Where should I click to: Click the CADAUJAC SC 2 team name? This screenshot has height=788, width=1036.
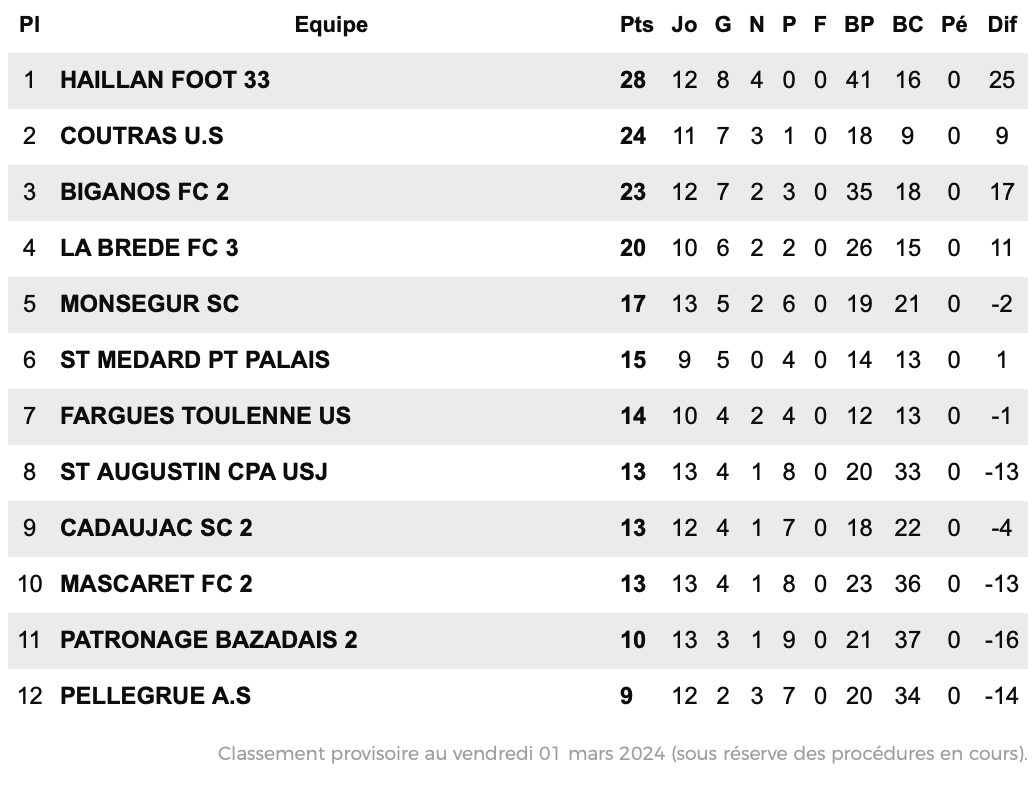pyautogui.click(x=156, y=528)
